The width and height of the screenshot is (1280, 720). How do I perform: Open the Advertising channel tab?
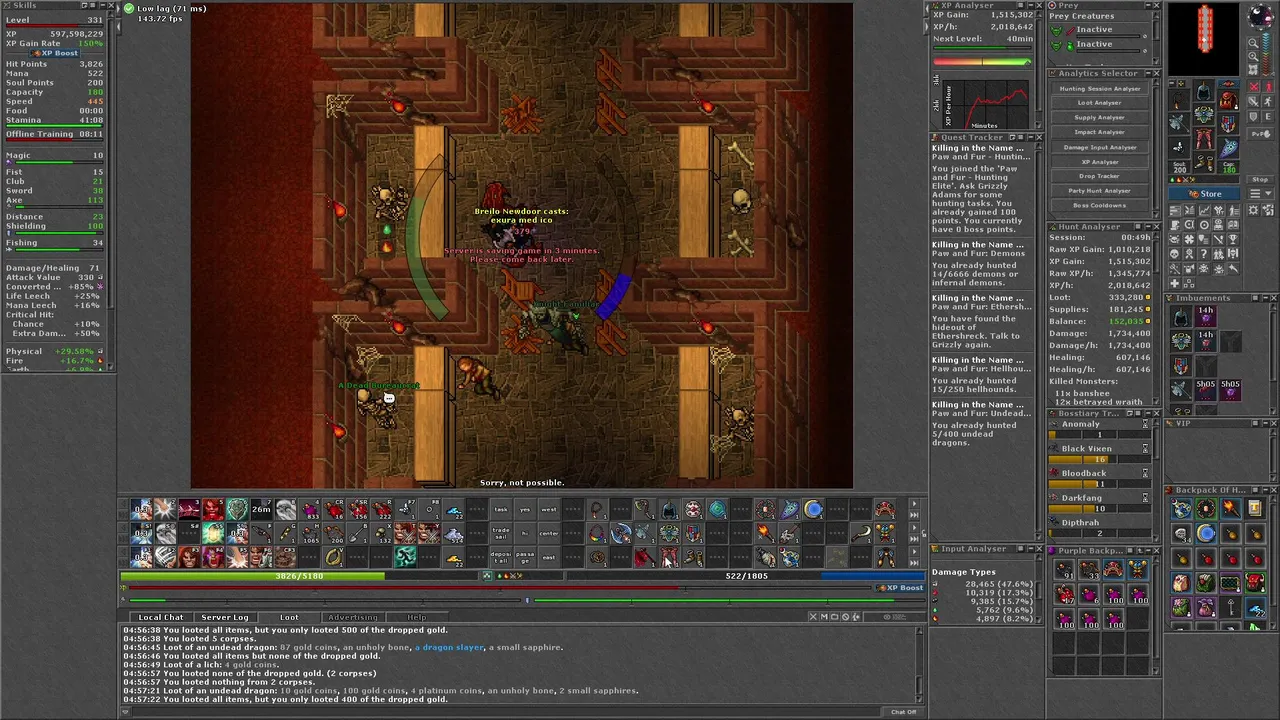[x=353, y=617]
